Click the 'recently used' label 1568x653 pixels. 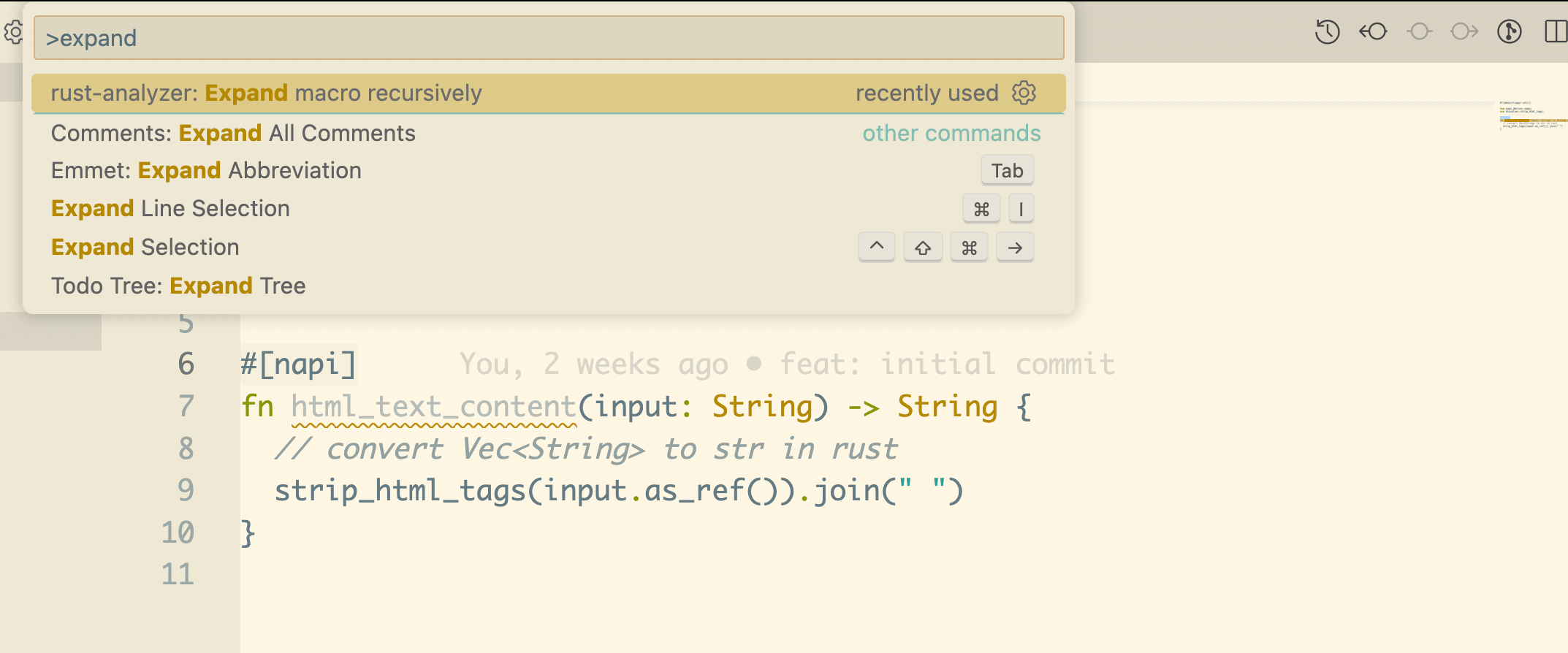tap(926, 93)
